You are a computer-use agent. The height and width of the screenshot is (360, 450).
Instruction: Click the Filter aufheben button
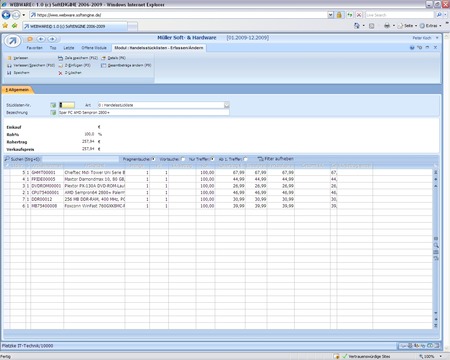pos(275,159)
